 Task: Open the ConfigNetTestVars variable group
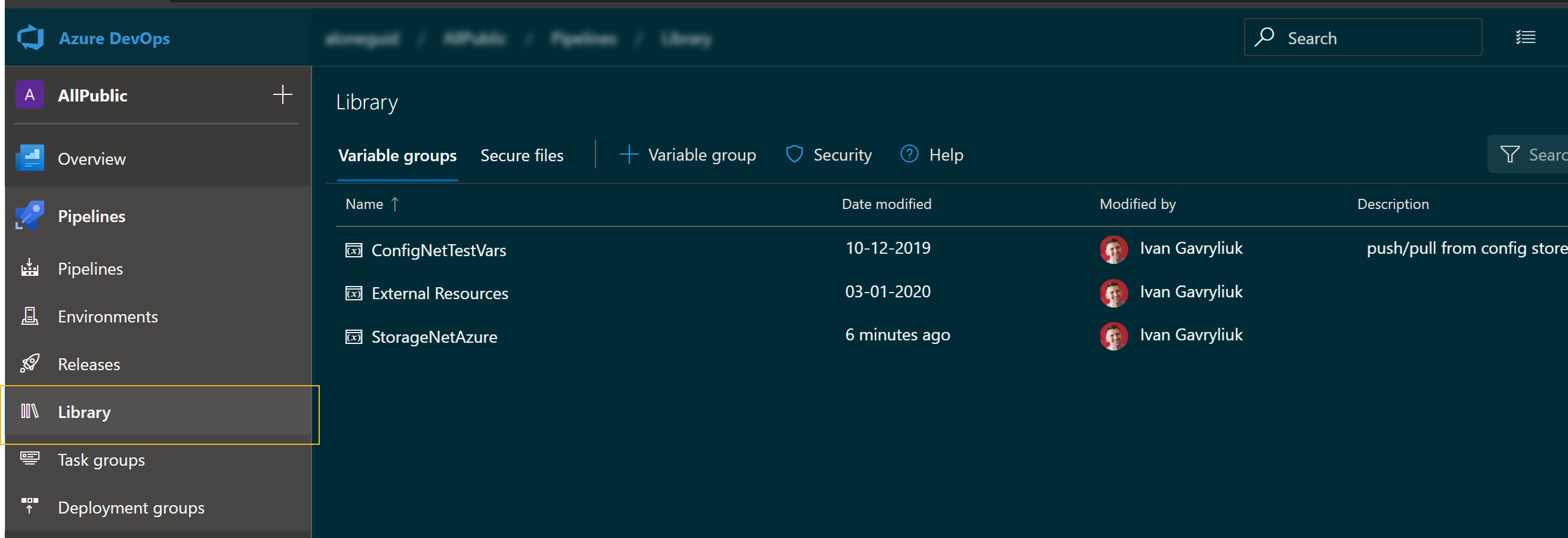439,250
